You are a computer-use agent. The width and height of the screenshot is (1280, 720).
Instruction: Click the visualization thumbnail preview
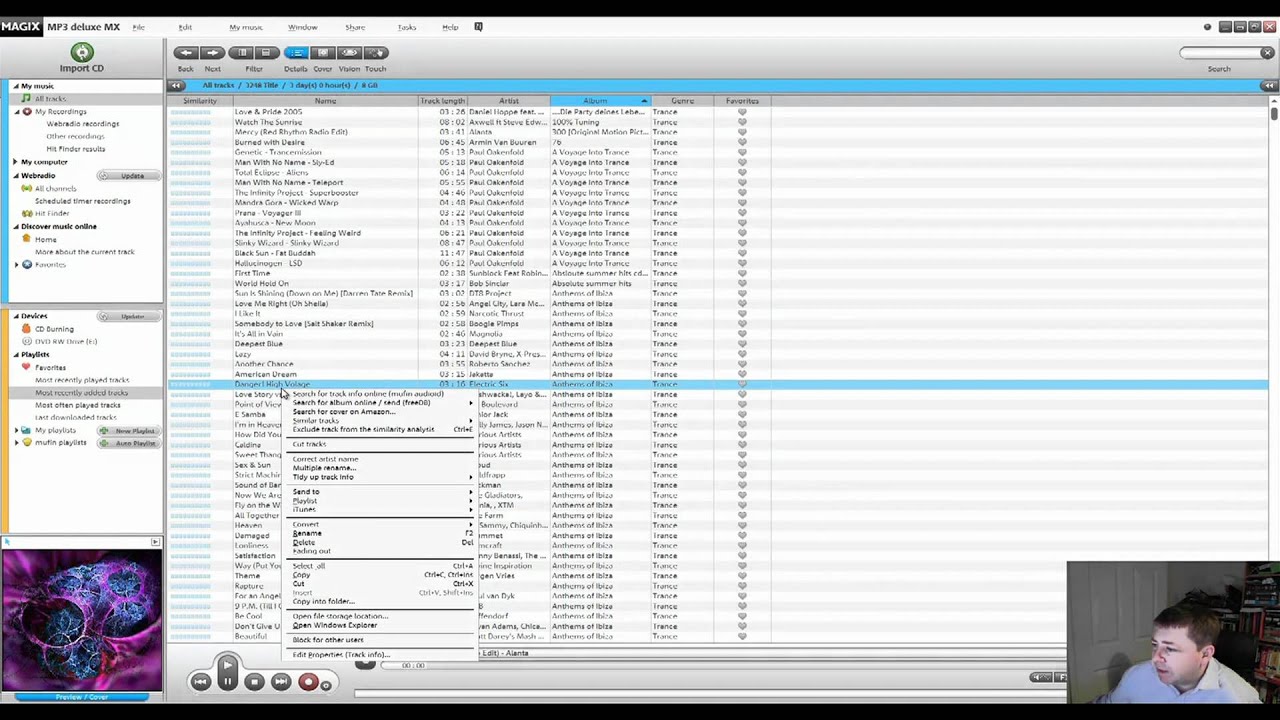coord(82,620)
